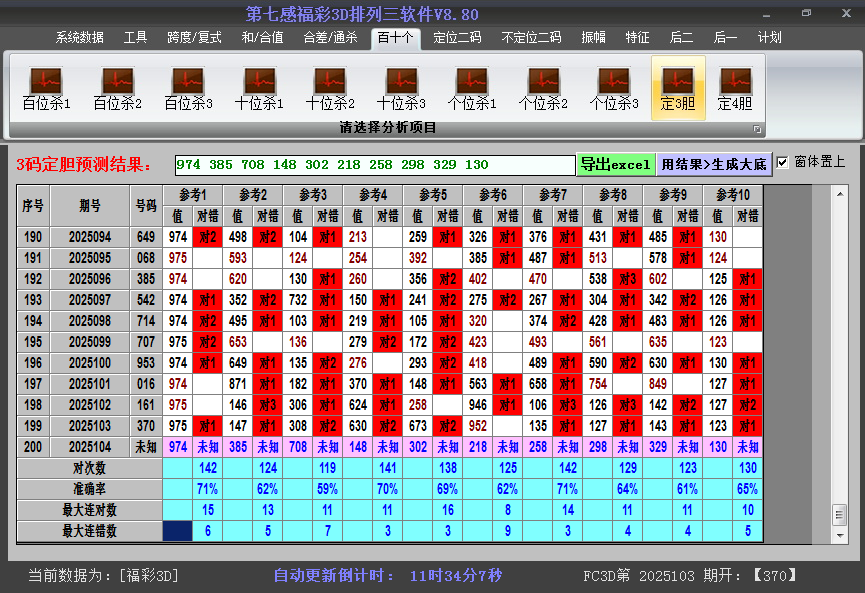Switch to the 特征 tab

click(x=637, y=38)
